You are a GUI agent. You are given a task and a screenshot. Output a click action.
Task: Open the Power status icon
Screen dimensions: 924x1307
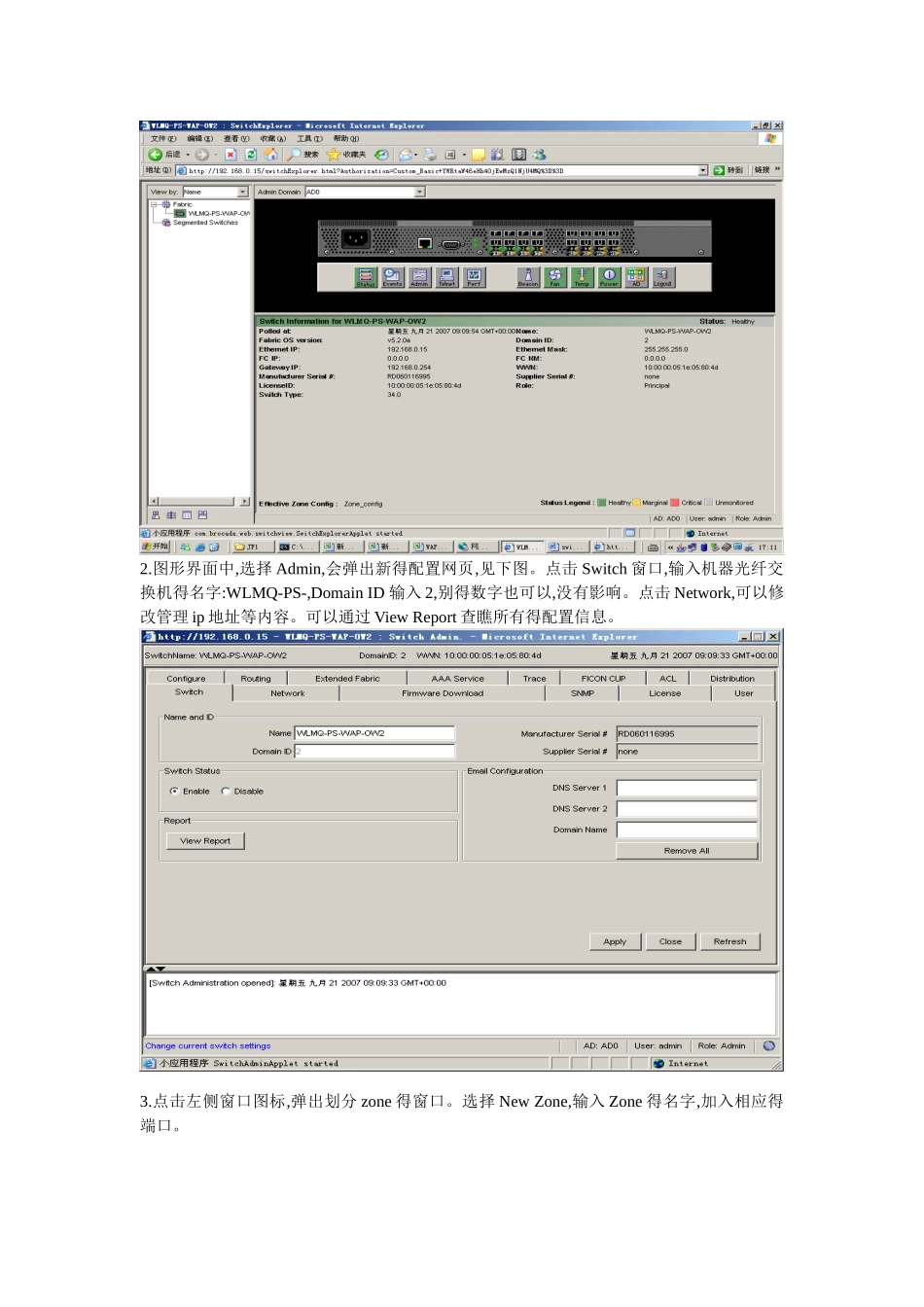[609, 277]
